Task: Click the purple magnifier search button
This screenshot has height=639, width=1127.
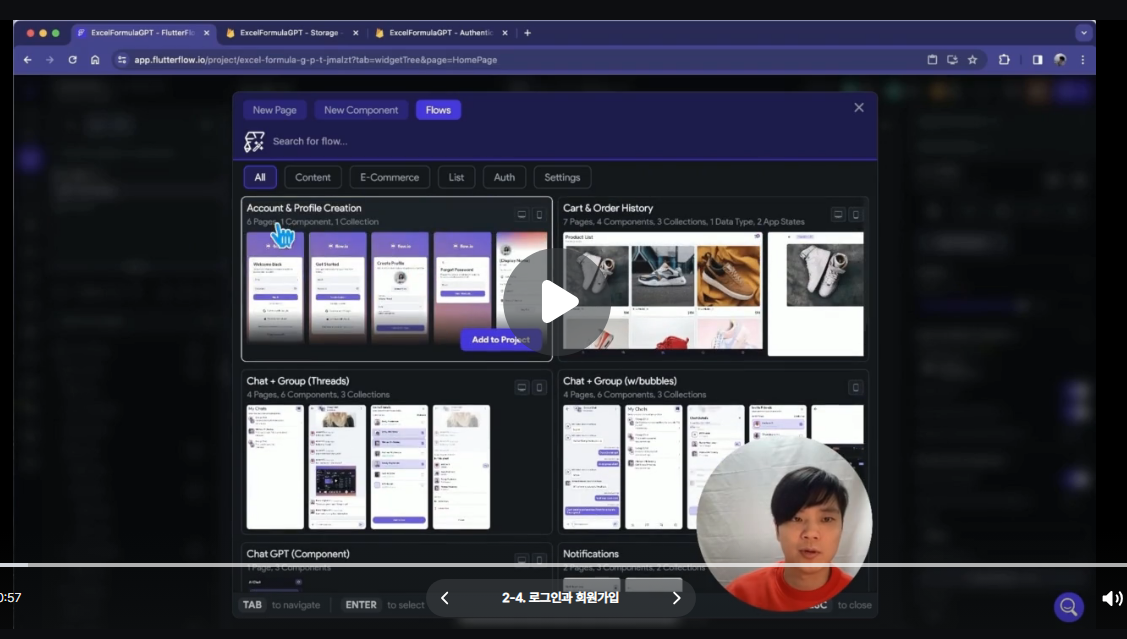Action: (x=1069, y=607)
